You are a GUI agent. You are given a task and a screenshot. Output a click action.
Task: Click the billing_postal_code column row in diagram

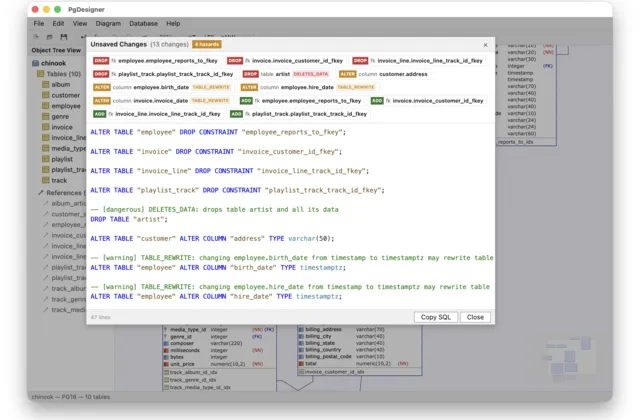360,356
